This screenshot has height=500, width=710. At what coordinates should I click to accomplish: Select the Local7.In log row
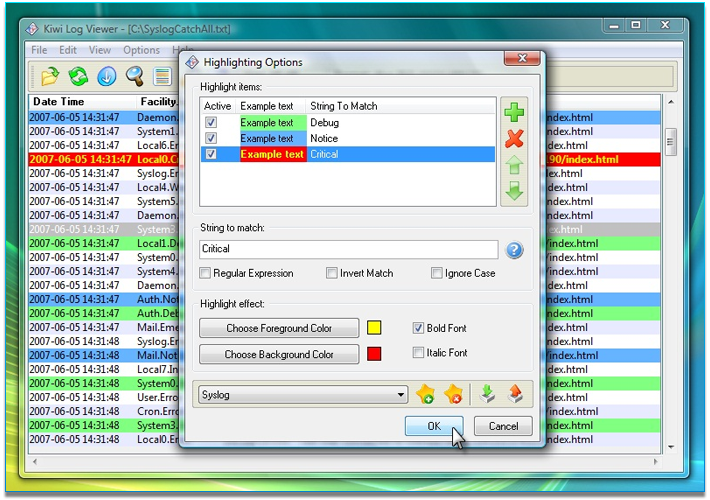tap(104, 369)
